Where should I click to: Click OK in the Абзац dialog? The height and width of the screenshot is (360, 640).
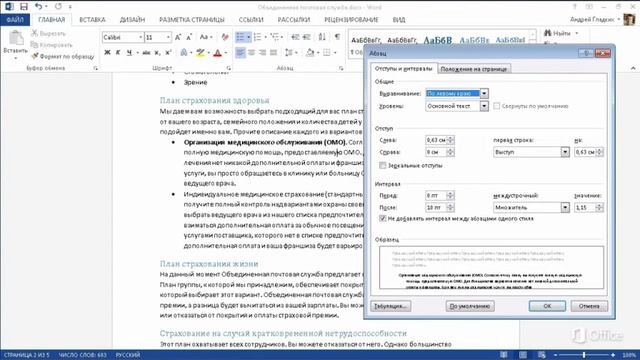(x=547, y=306)
